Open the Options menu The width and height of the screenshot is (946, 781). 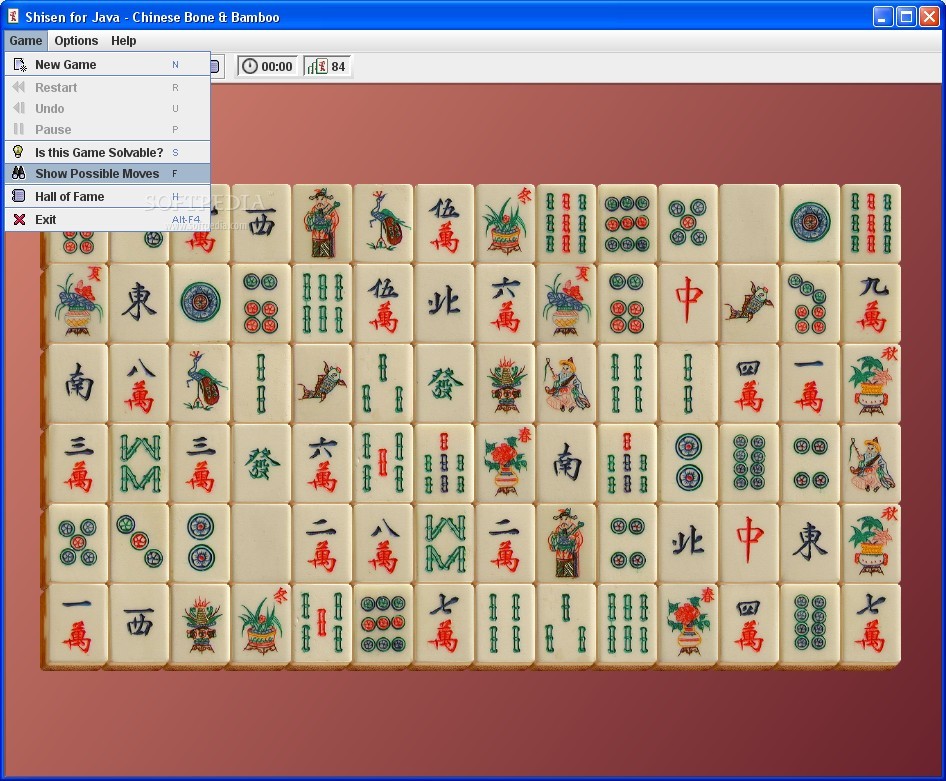(76, 40)
